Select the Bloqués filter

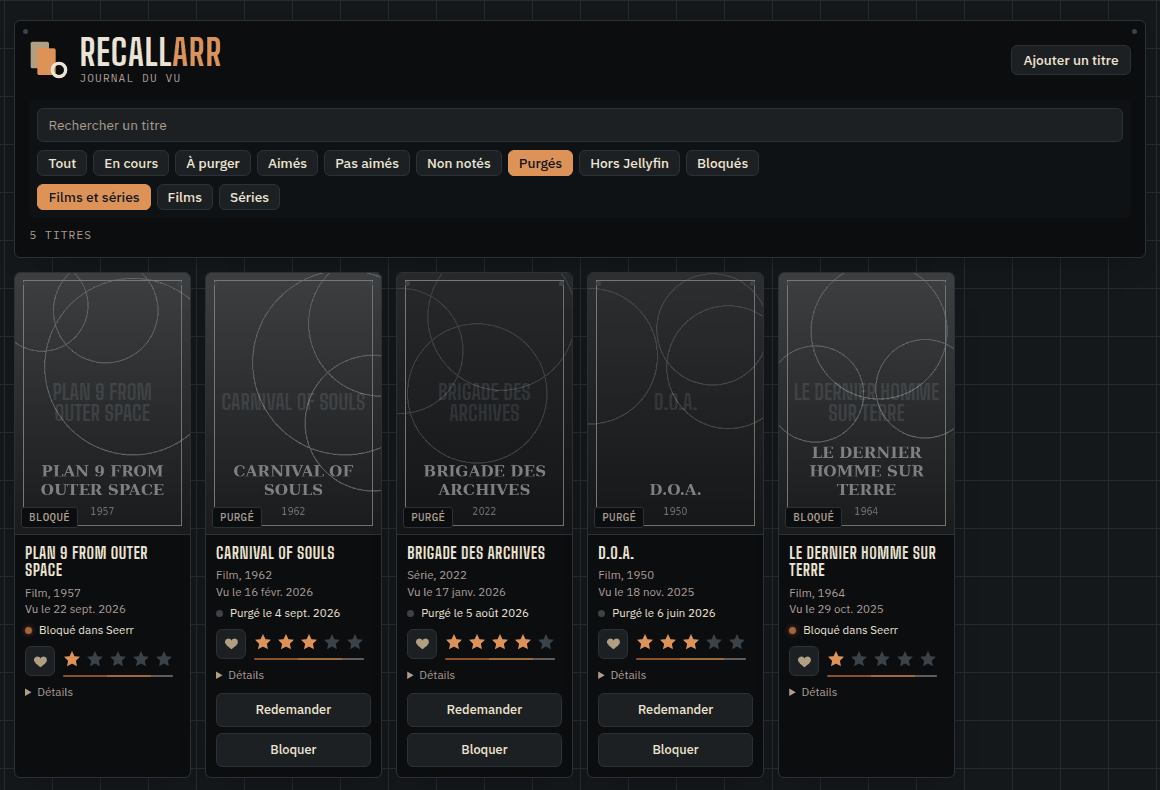(722, 163)
